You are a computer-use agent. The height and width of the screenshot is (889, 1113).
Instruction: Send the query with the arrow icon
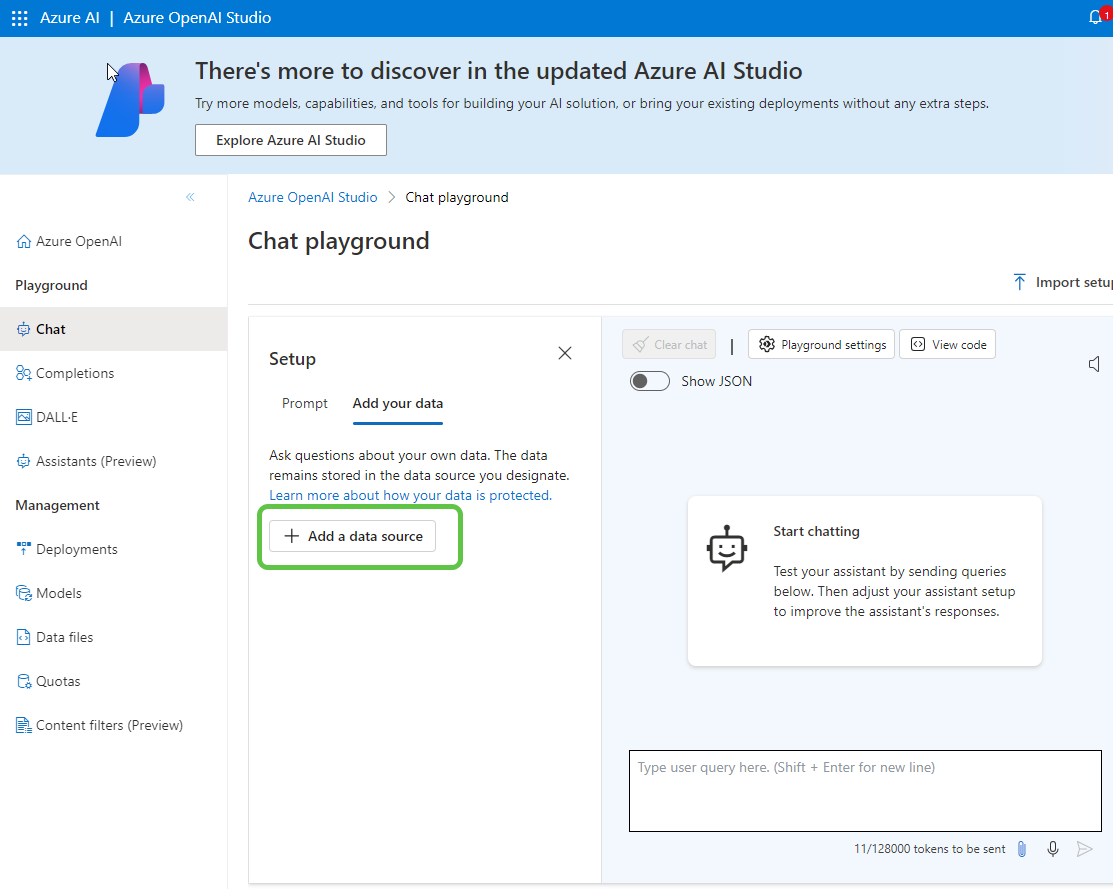(x=1084, y=848)
